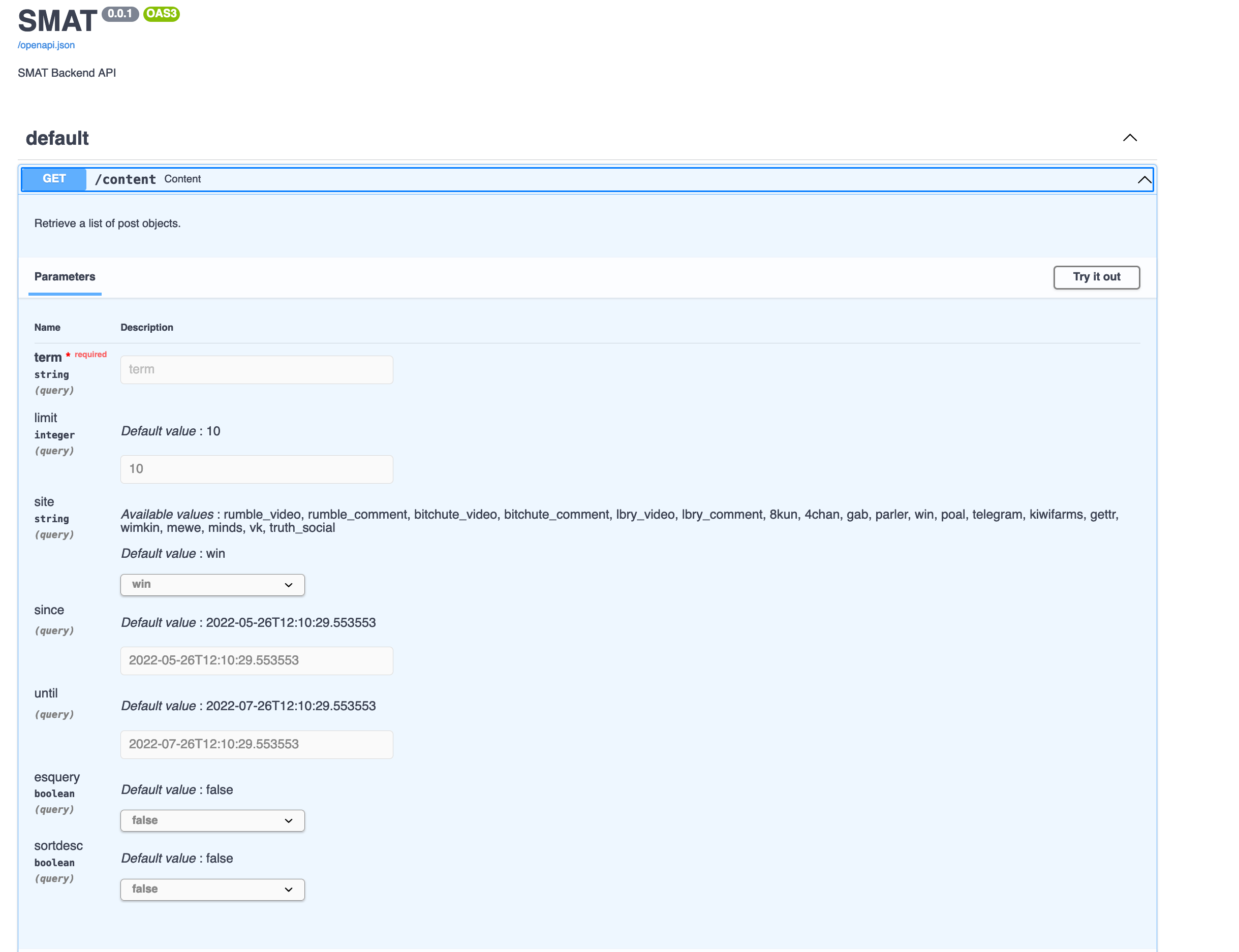Collapse the default section chevron
The image size is (1239, 952).
pyautogui.click(x=1130, y=138)
